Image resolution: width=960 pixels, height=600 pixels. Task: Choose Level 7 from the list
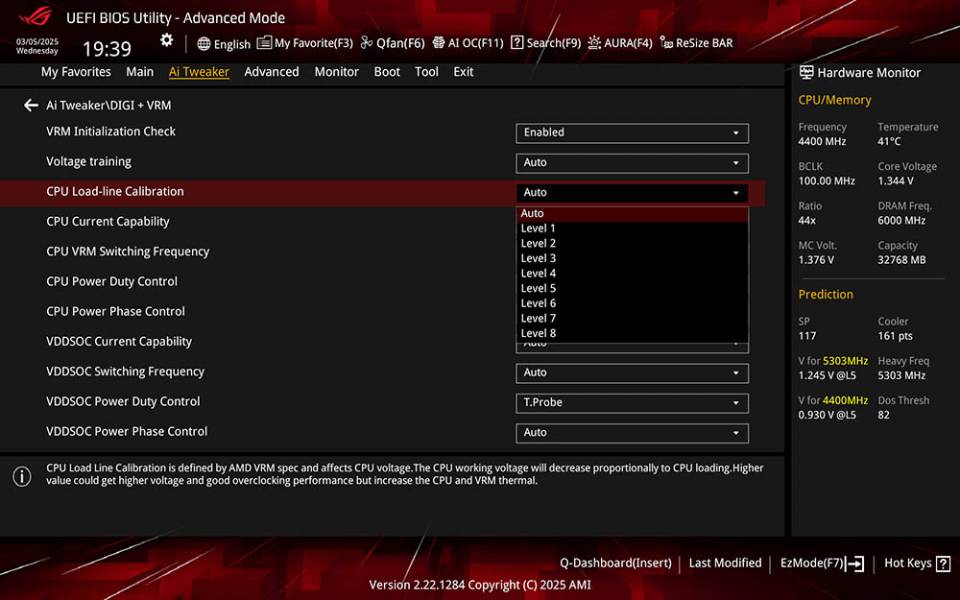[632, 318]
